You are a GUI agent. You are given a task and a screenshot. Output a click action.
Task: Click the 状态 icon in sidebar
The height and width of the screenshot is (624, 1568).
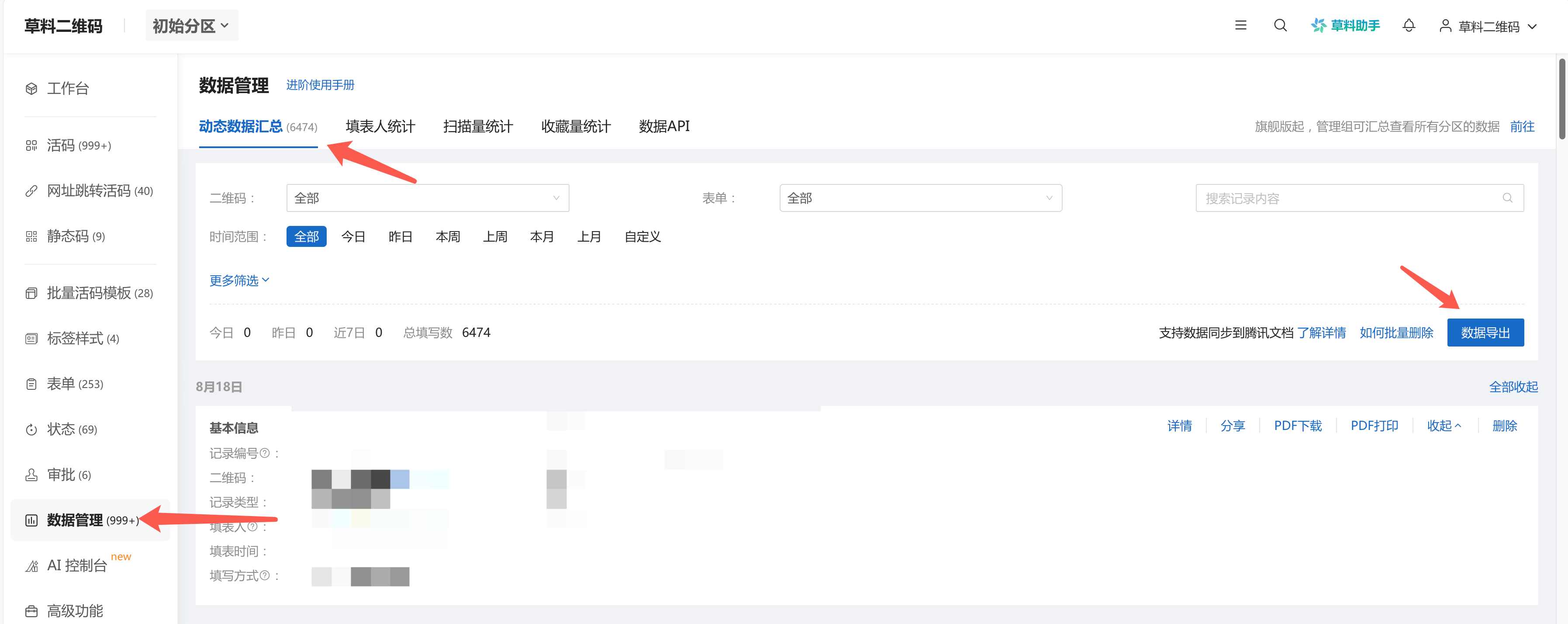click(31, 429)
